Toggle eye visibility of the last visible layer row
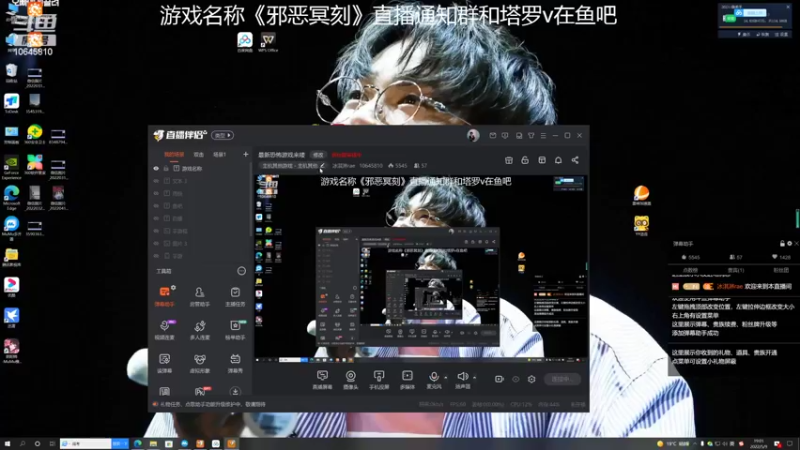This screenshot has height=450, width=800. pyautogui.click(x=156, y=256)
